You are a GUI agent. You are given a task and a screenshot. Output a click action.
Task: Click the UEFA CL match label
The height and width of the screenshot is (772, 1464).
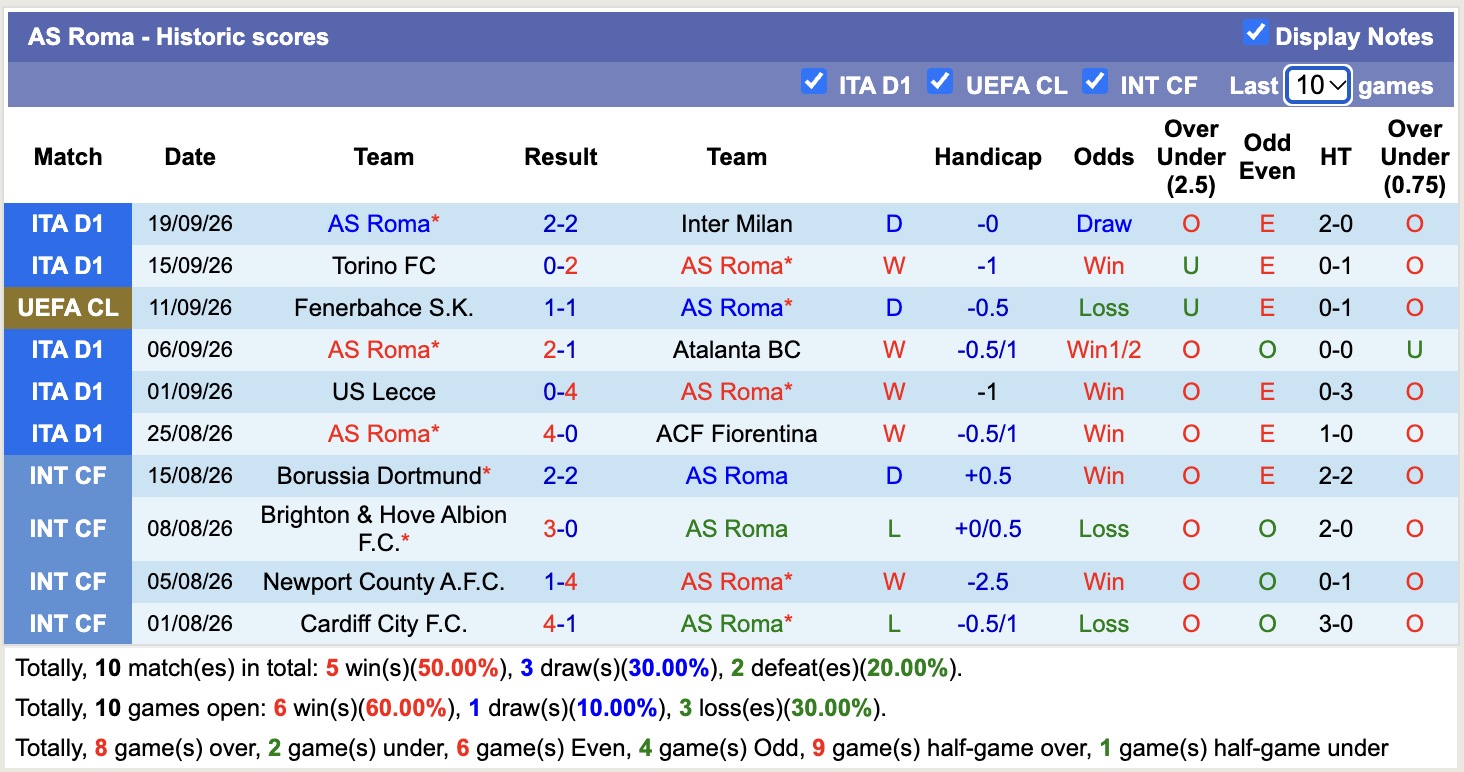click(x=68, y=308)
